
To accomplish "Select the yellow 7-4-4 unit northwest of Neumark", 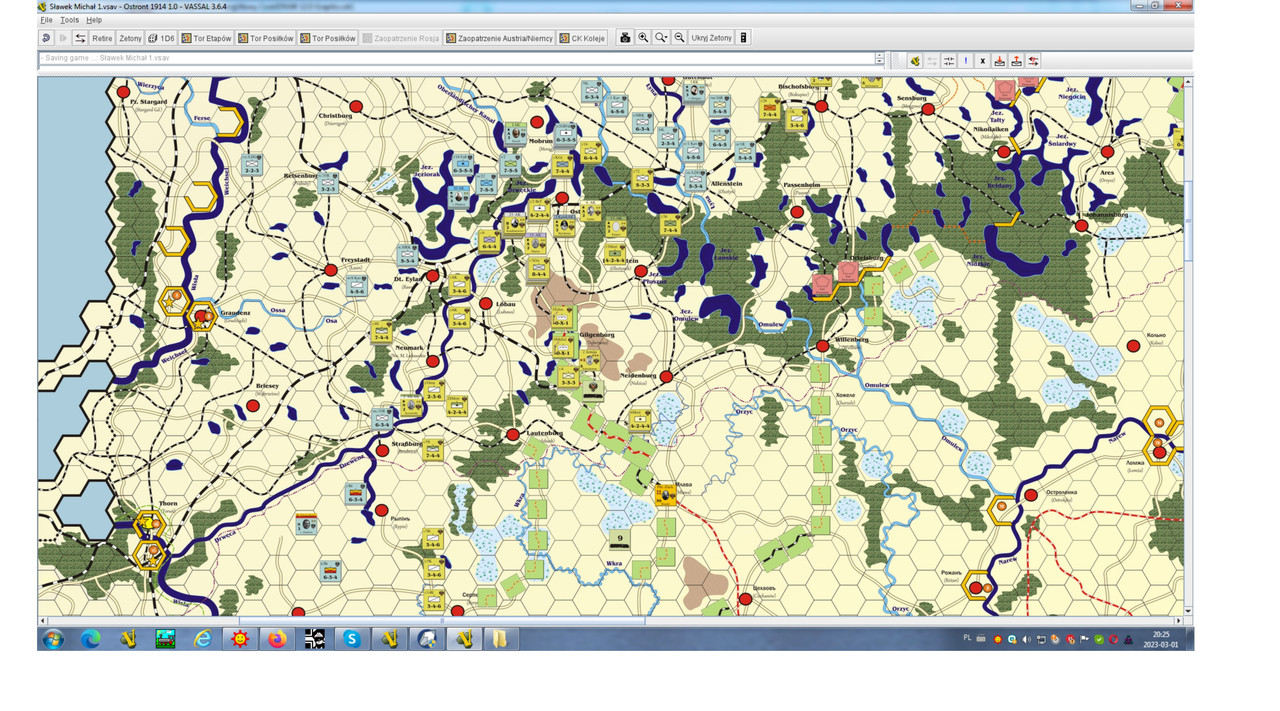I will tap(381, 332).
